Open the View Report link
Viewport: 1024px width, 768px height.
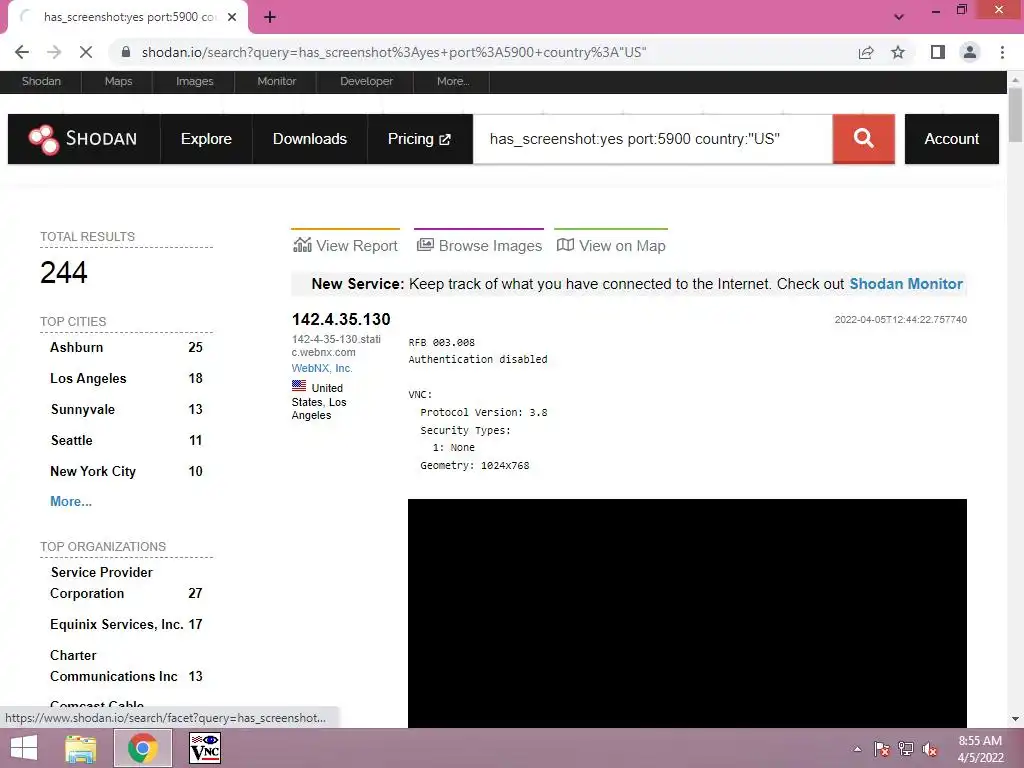coord(345,245)
